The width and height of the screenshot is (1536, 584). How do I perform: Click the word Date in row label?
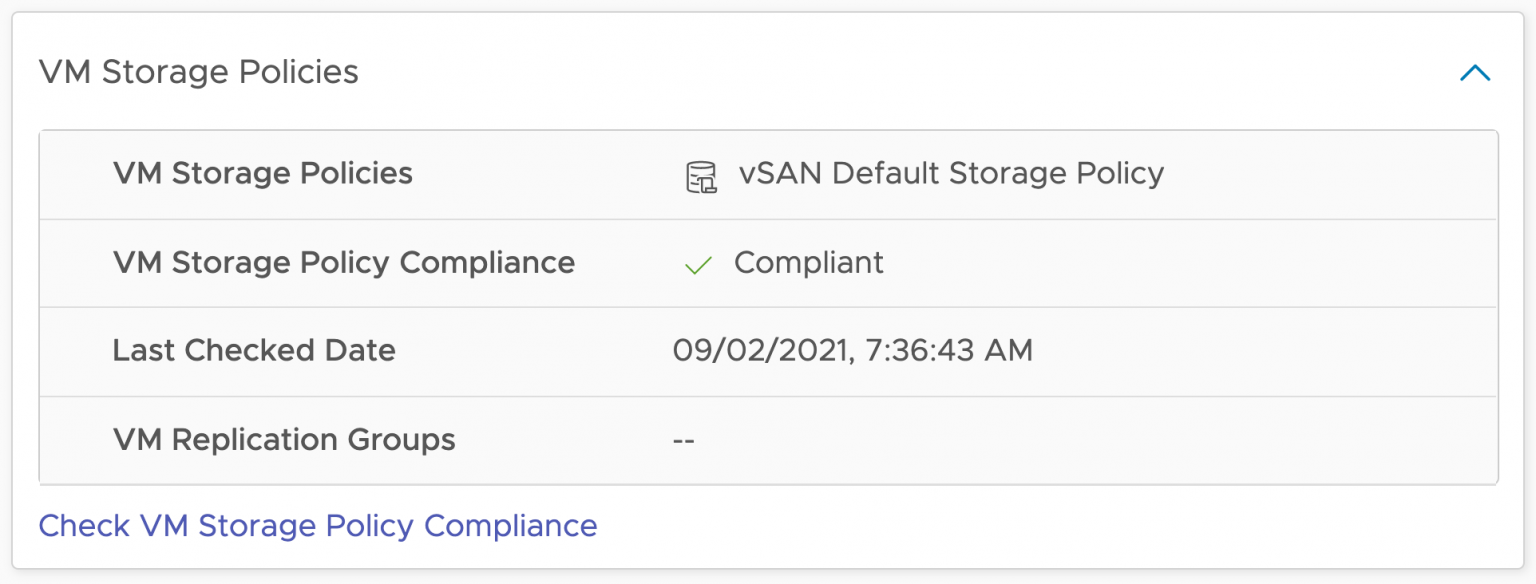pos(360,351)
